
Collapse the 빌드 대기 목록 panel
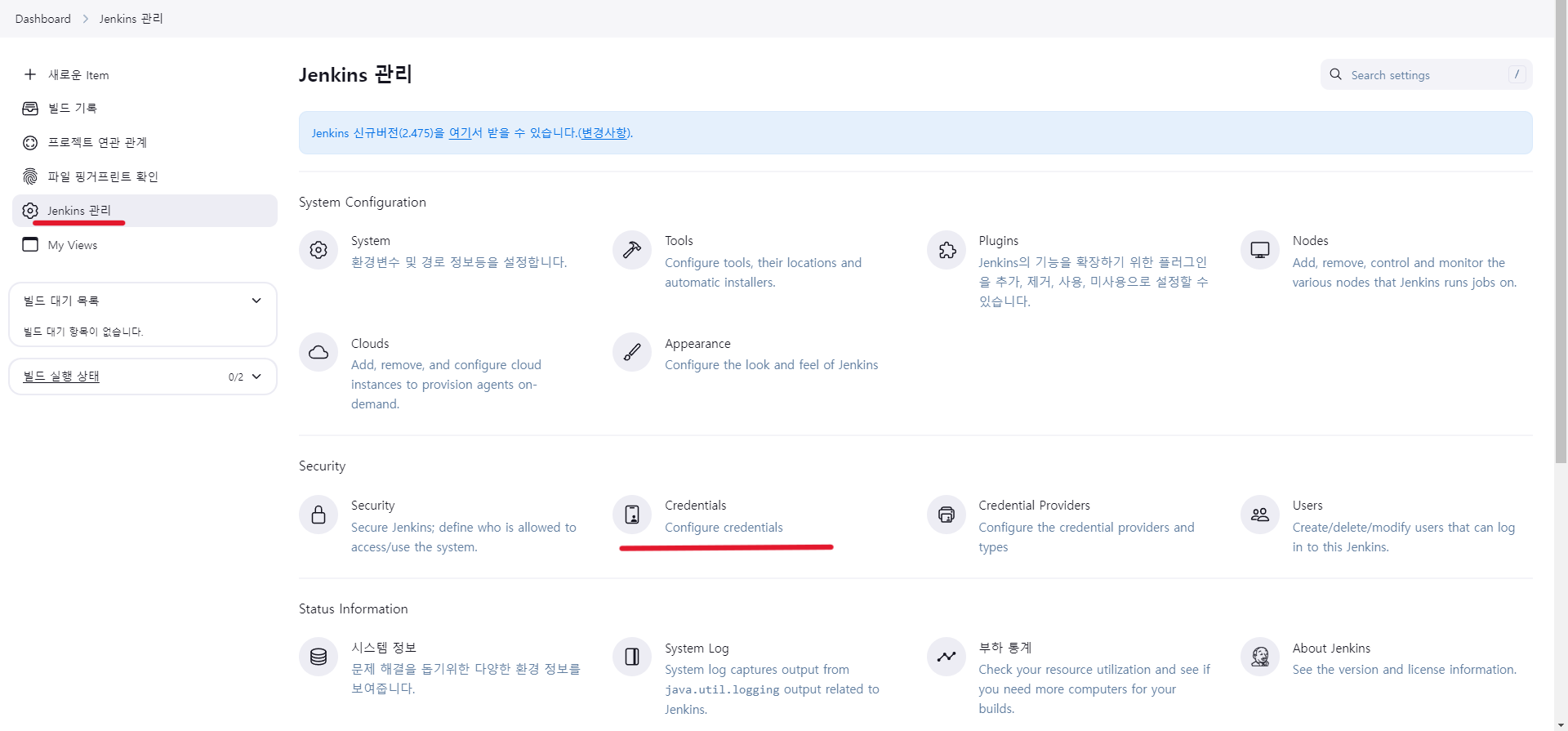(256, 301)
